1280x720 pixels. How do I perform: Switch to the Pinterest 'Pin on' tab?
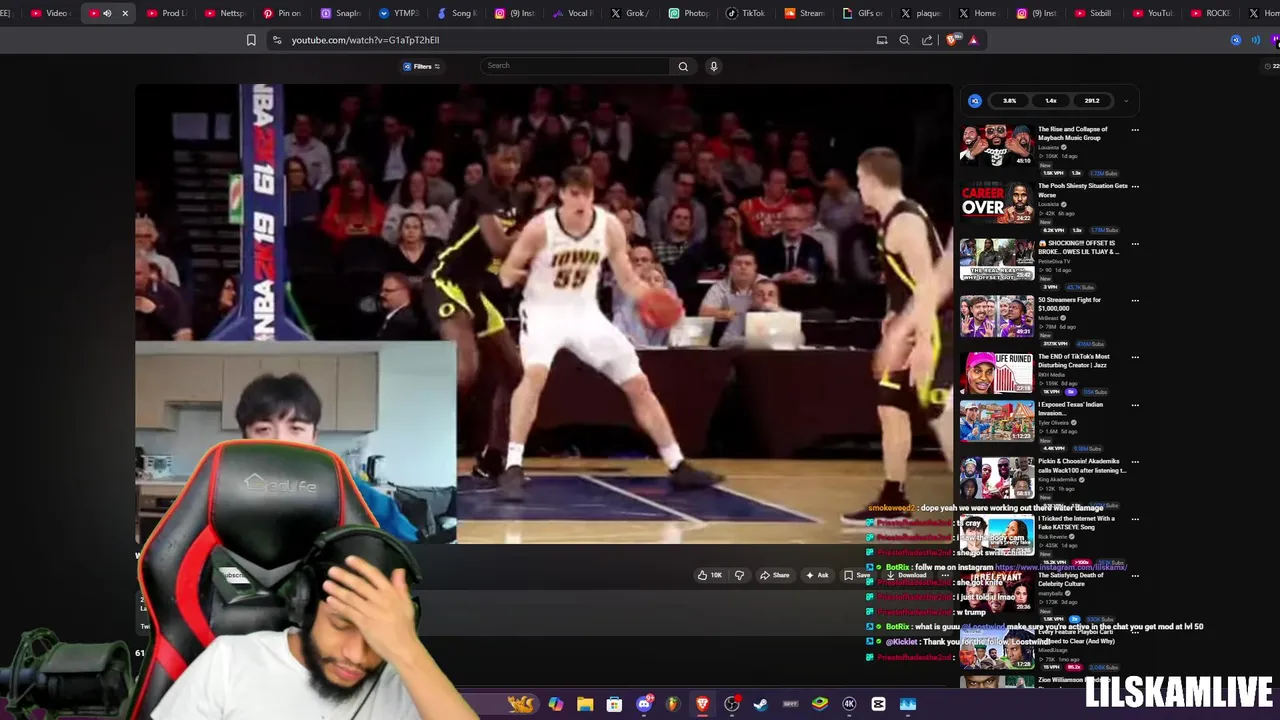pyautogui.click(x=282, y=13)
